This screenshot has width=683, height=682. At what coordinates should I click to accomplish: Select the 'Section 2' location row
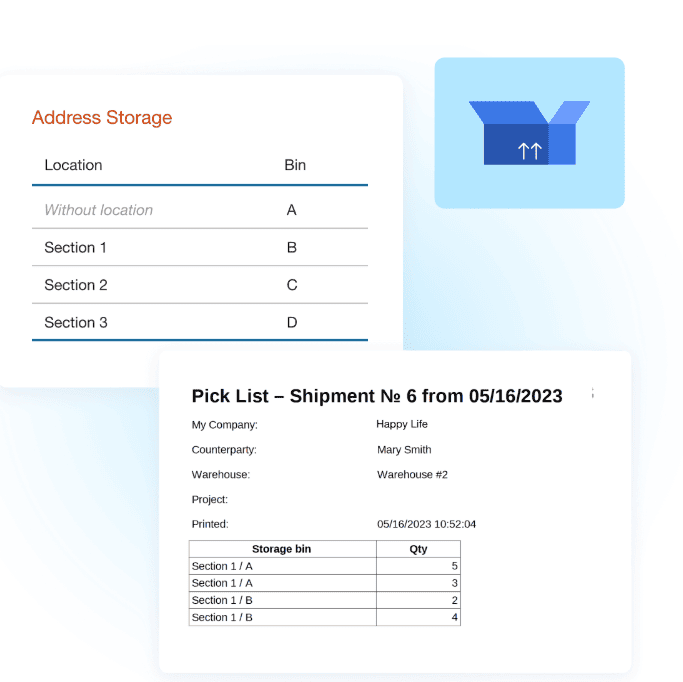click(200, 285)
